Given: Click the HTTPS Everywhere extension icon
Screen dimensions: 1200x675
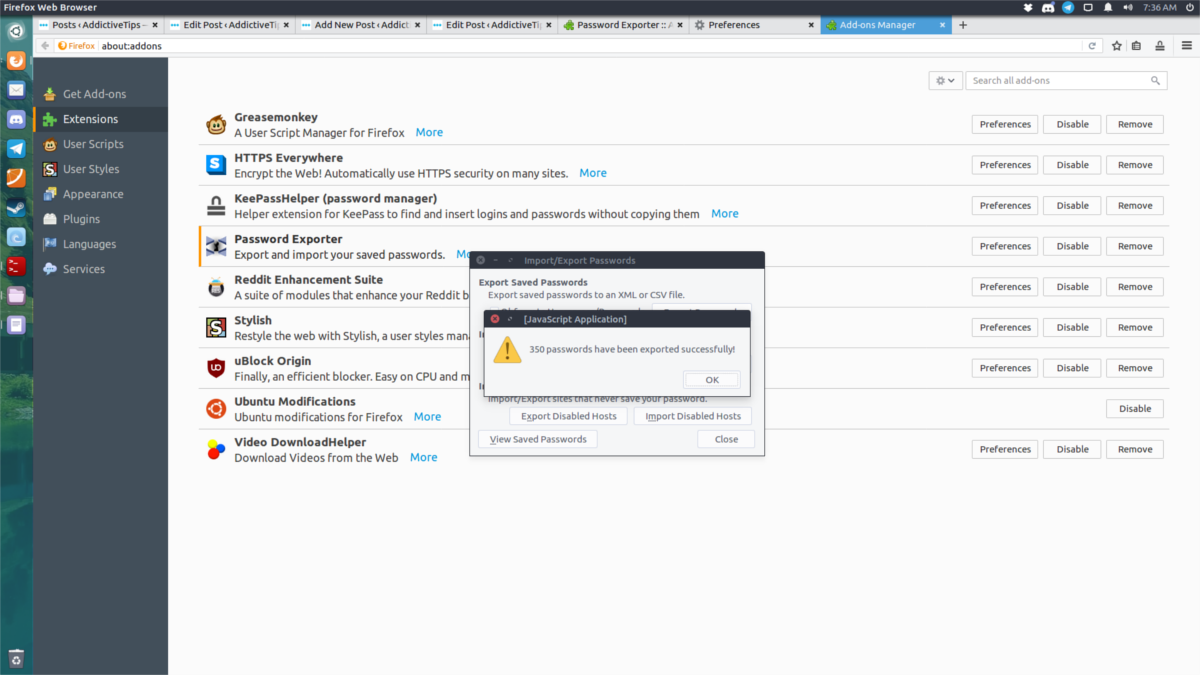Looking at the screenshot, I should pos(216,165).
